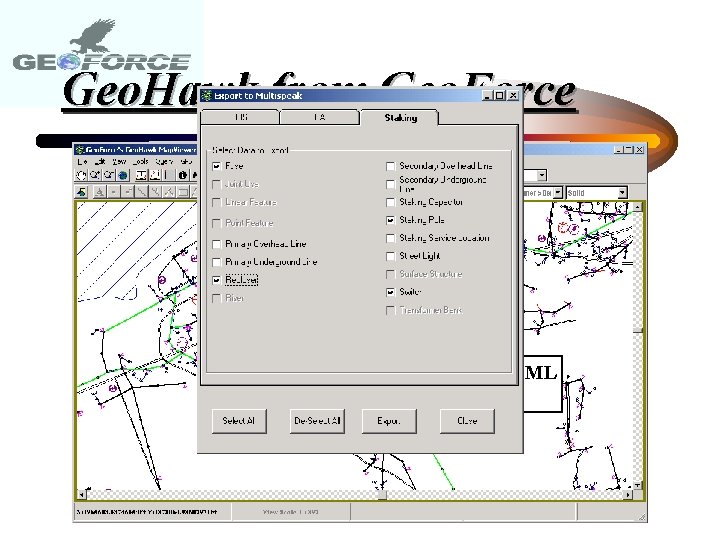Click the greyed rectangle draw tool icon

[x=182, y=192]
